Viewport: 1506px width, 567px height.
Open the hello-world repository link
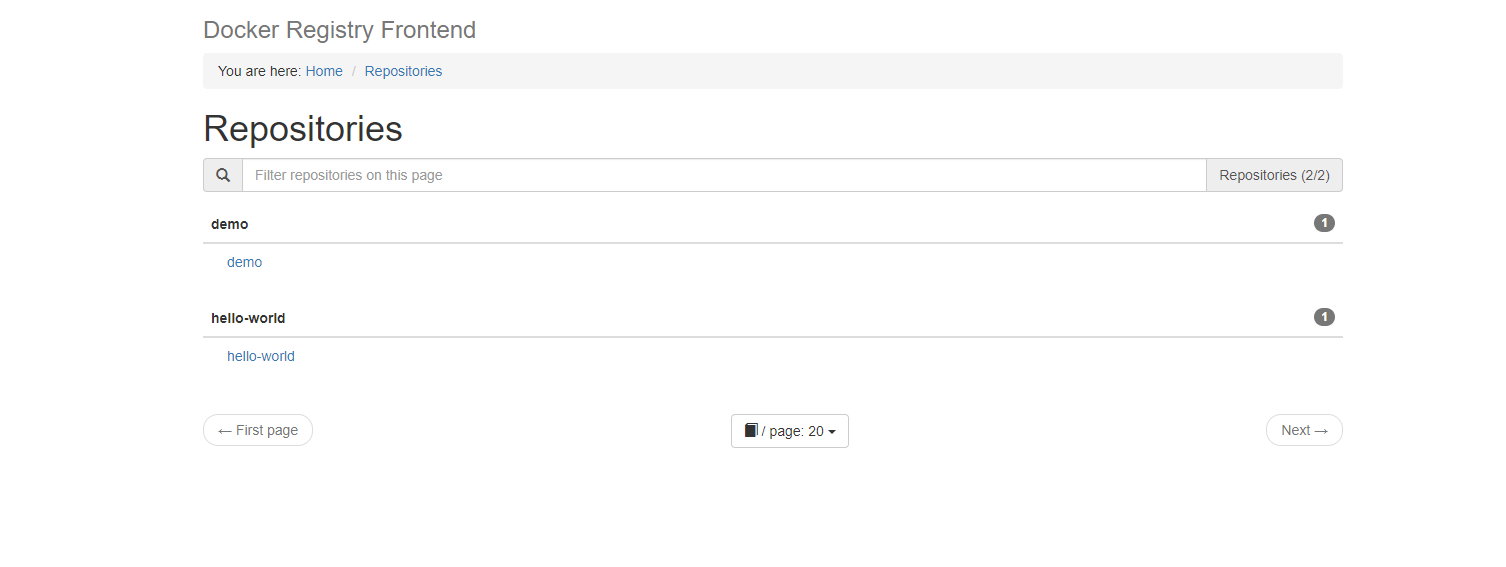[260, 356]
